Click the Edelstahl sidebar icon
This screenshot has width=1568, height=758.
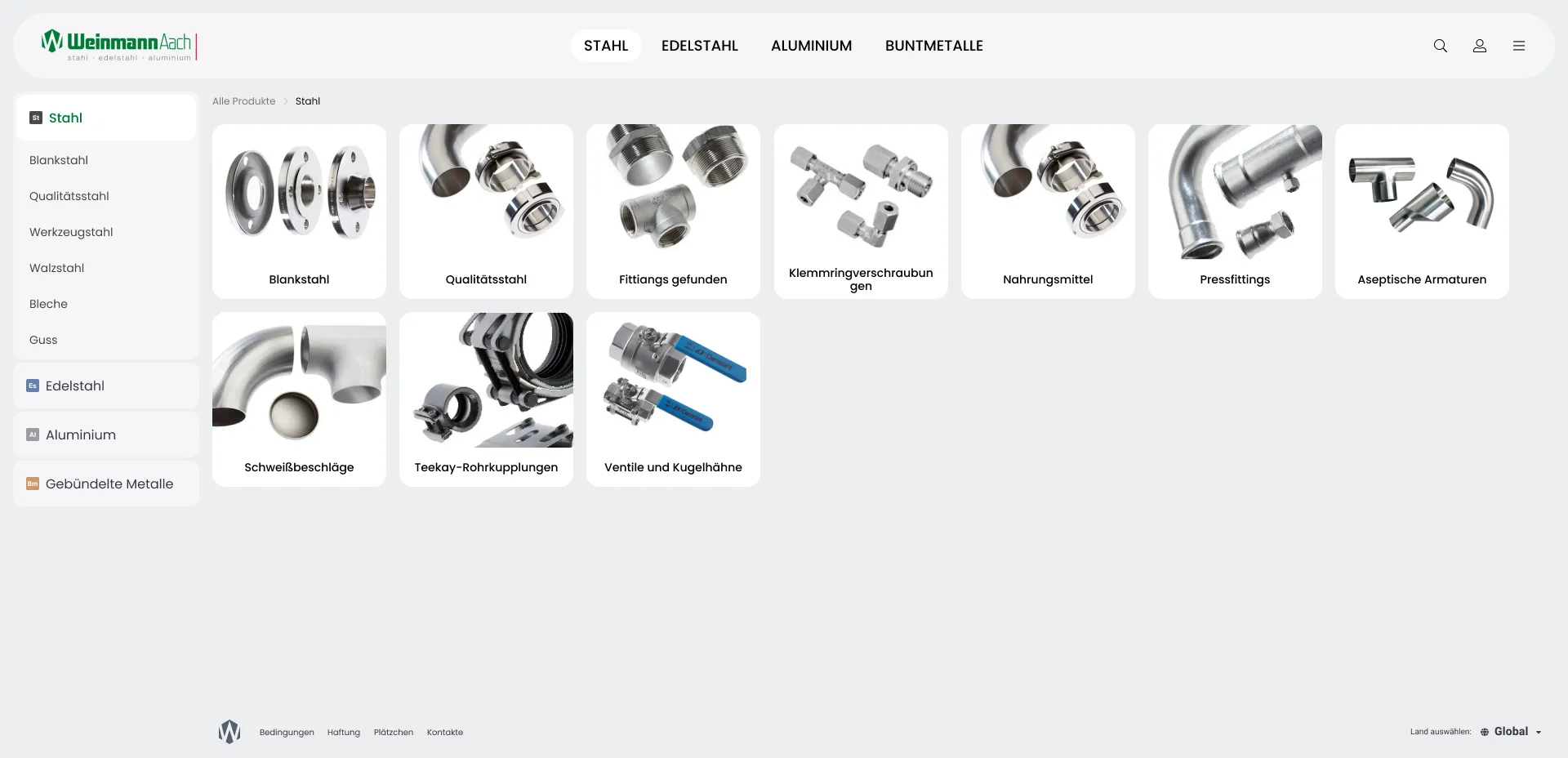coord(33,386)
